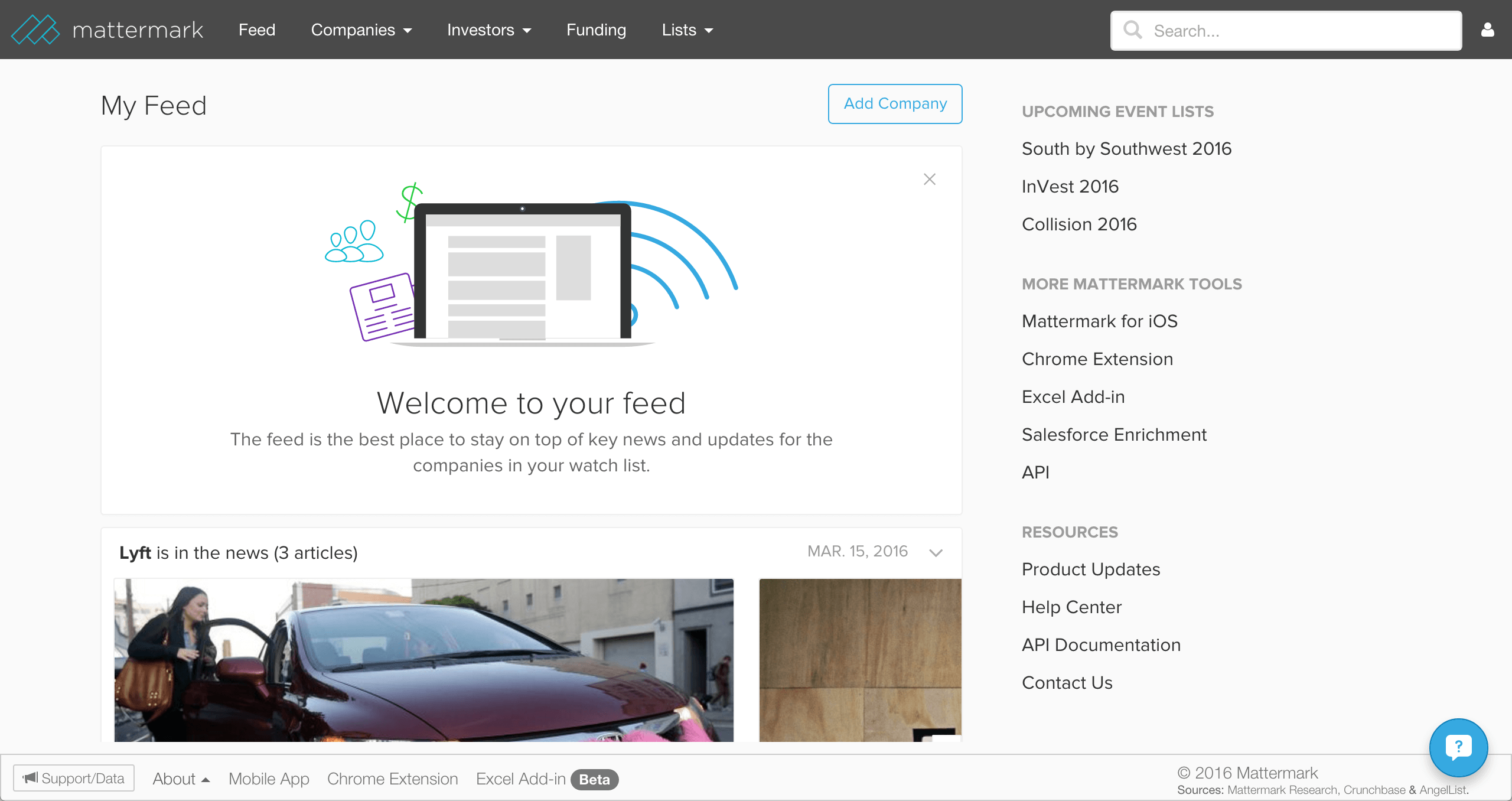Open Mattermark for iOS link
The width and height of the screenshot is (1512, 801).
point(1099,321)
